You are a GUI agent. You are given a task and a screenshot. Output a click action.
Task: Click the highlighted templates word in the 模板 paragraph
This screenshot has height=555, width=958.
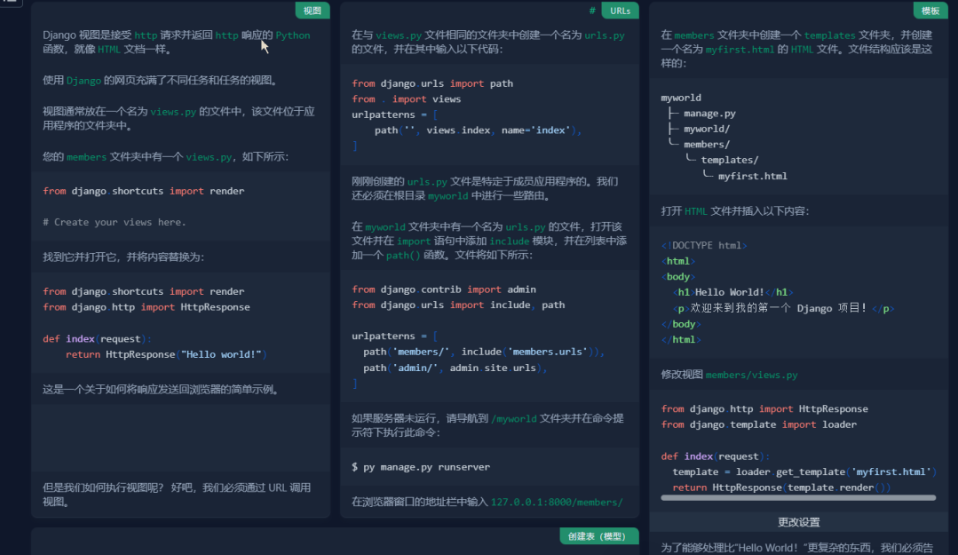click(830, 35)
